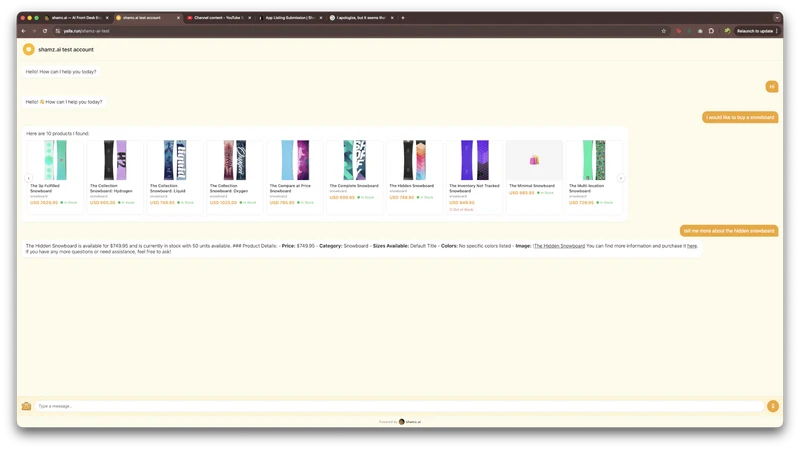Click the camera attachment icon beside the message box

[x=27, y=406]
